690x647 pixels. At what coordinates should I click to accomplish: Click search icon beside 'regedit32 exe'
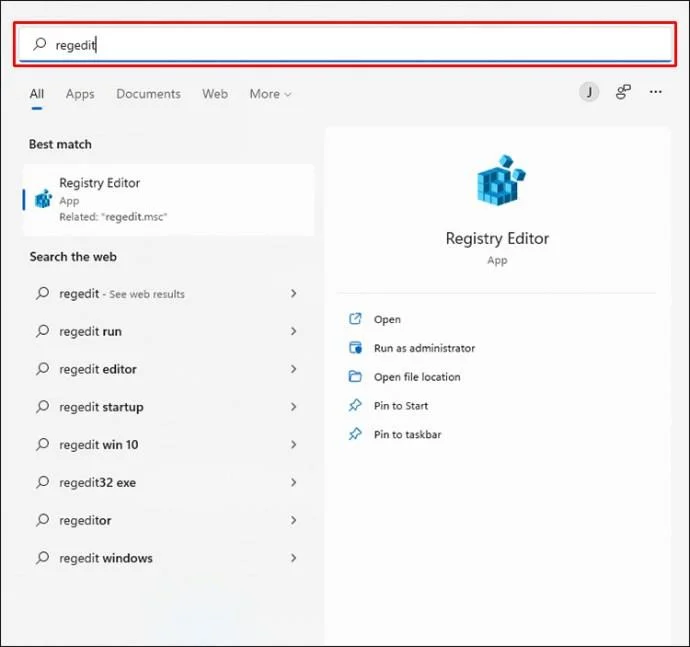pos(42,482)
